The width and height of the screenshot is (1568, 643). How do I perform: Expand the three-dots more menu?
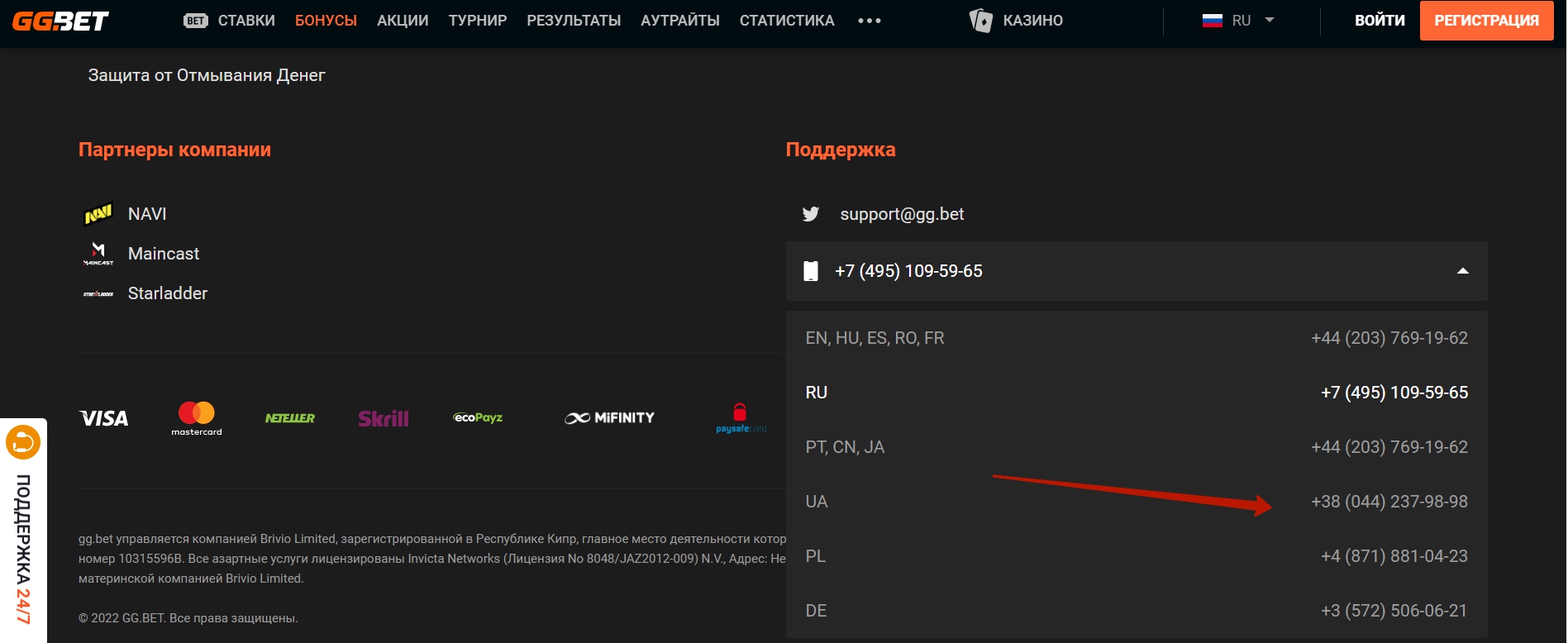click(x=869, y=21)
